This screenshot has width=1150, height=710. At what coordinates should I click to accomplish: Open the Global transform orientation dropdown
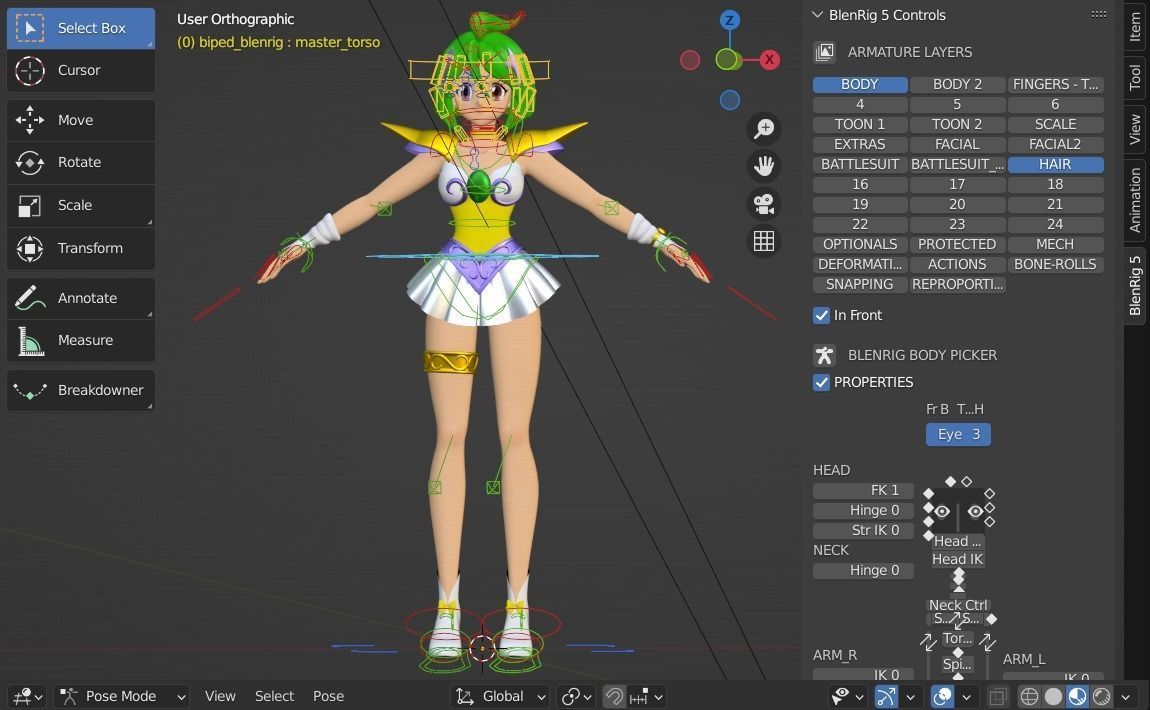tap(500, 696)
